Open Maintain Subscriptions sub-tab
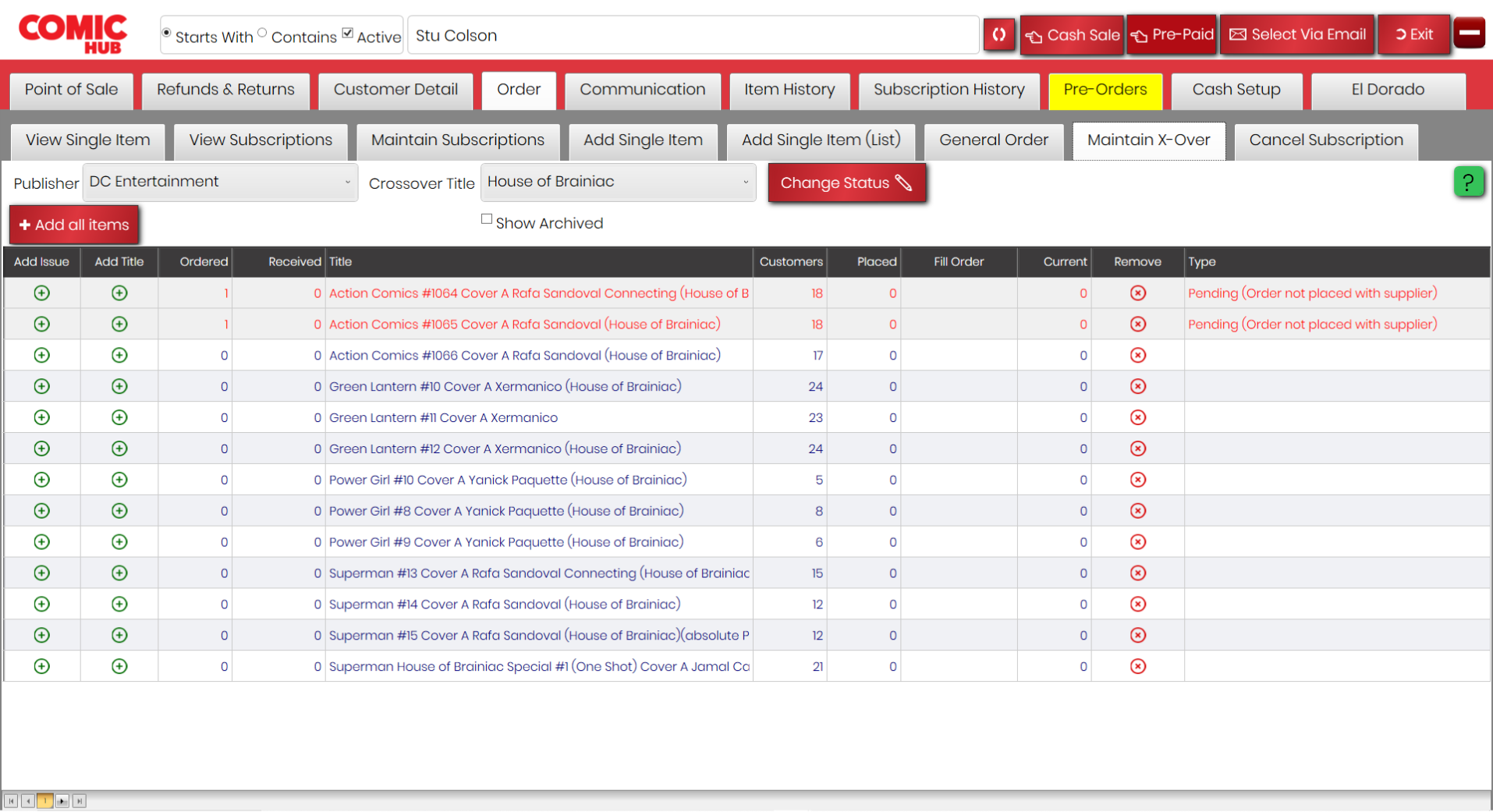This screenshot has height=812, width=1493. click(x=458, y=141)
